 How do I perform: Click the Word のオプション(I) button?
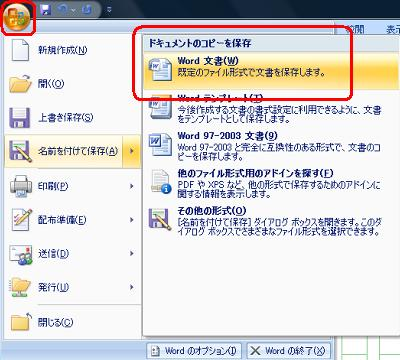pos(194,351)
